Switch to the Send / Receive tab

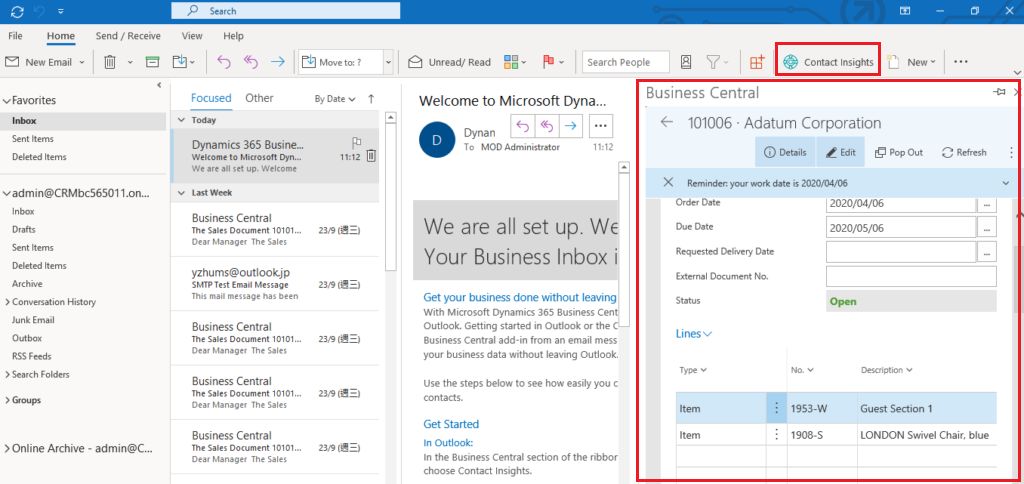128,36
